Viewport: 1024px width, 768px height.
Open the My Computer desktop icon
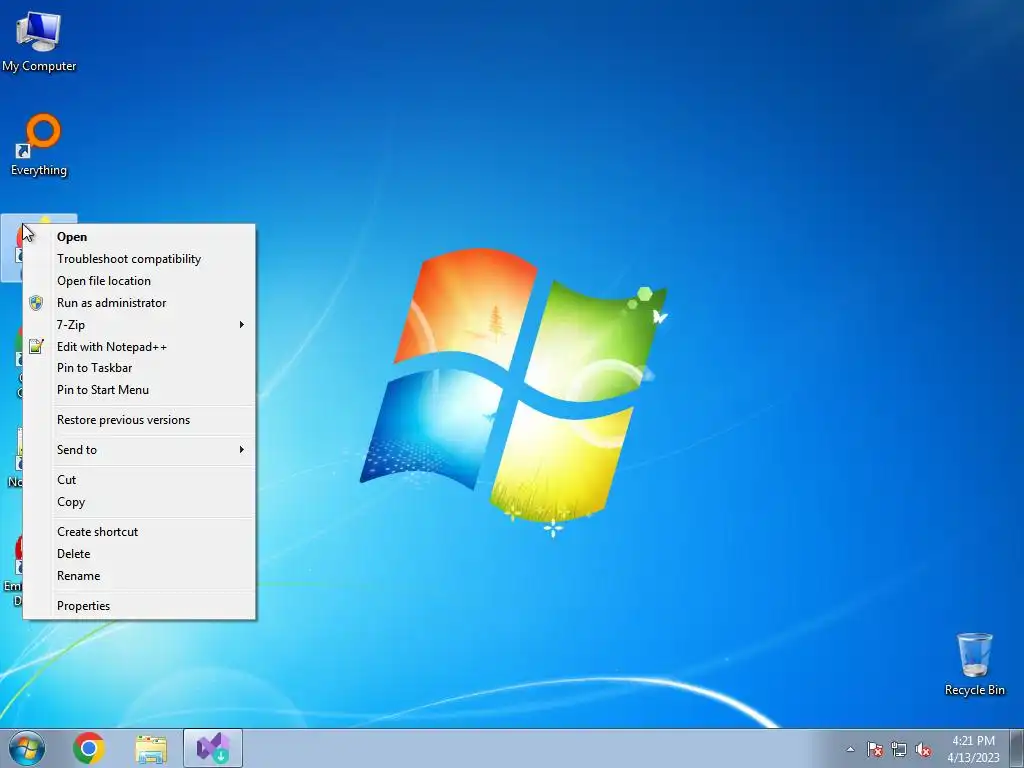coord(39,42)
